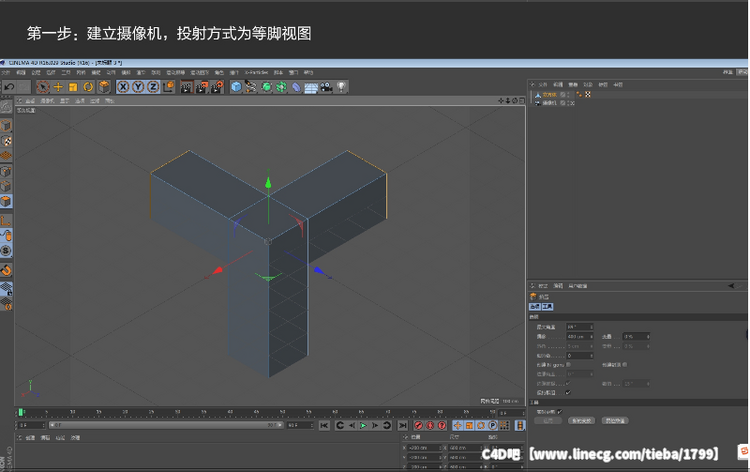The width and height of the screenshot is (750, 472).
Task: Add a camera object from toolbar
Action: pyautogui.click(x=326, y=87)
